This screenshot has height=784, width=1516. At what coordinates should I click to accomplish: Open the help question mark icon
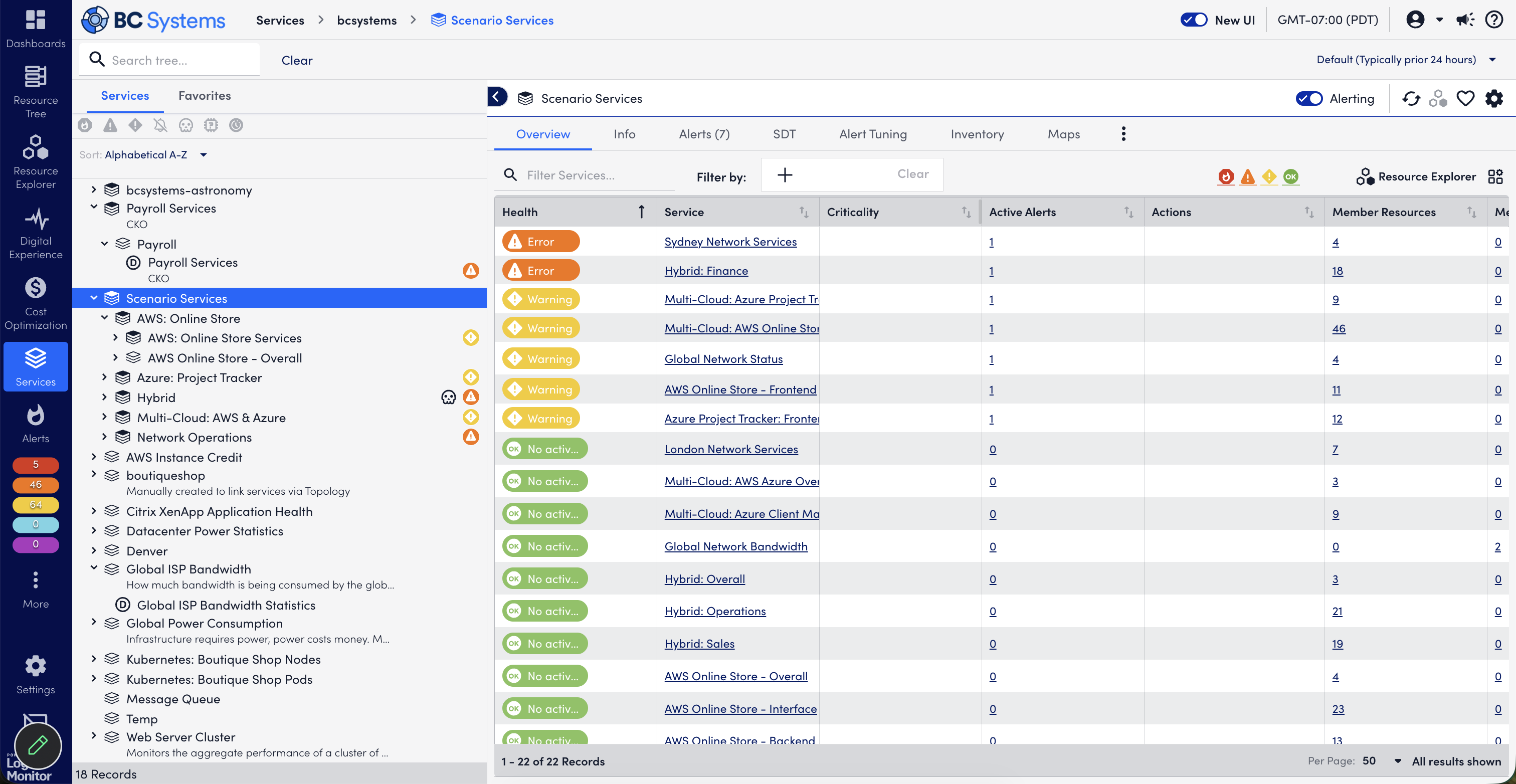click(1493, 20)
